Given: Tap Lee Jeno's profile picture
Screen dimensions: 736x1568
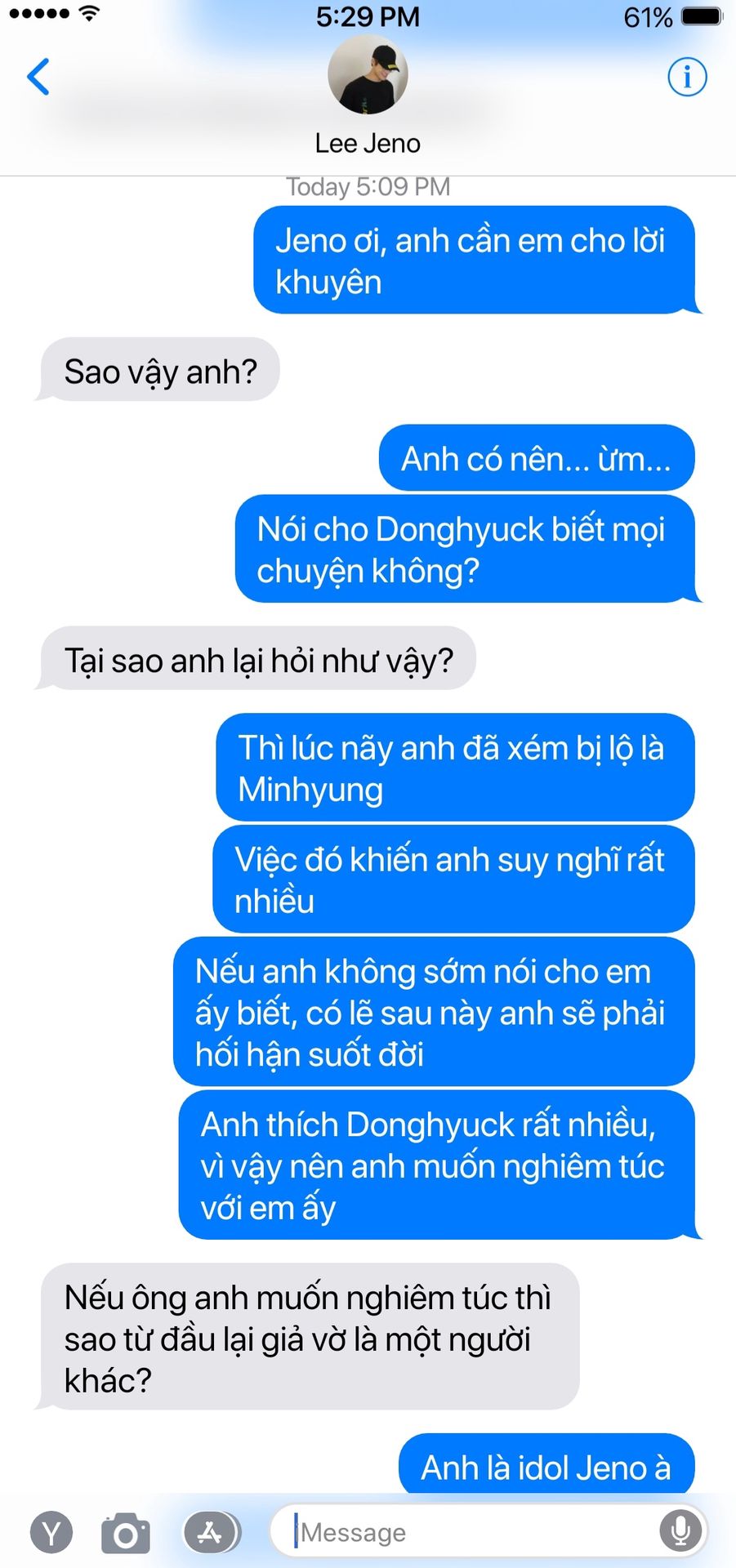Looking at the screenshot, I should coord(368,75).
